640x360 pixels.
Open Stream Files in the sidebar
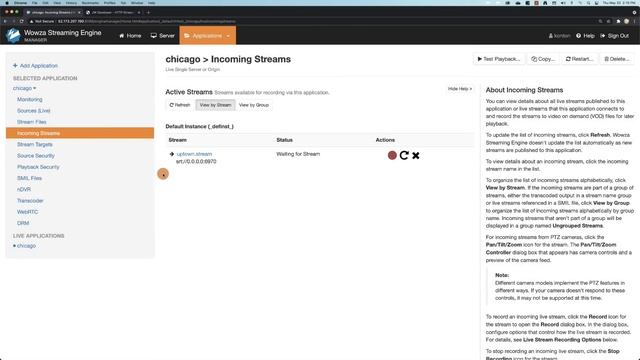pos(31,122)
